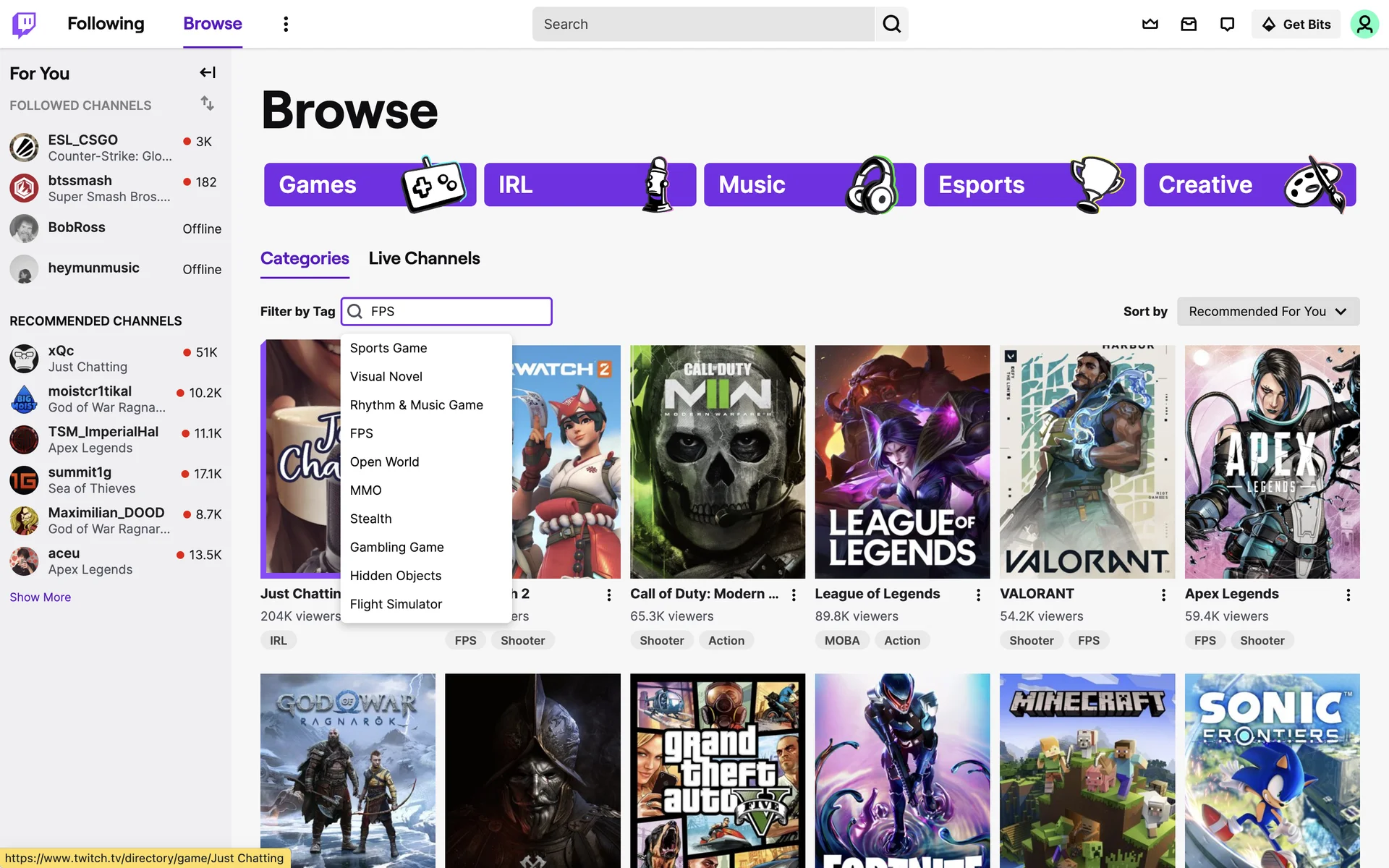The width and height of the screenshot is (1389, 868).
Task: Open the notifications inbox icon
Action: pyautogui.click(x=1189, y=24)
